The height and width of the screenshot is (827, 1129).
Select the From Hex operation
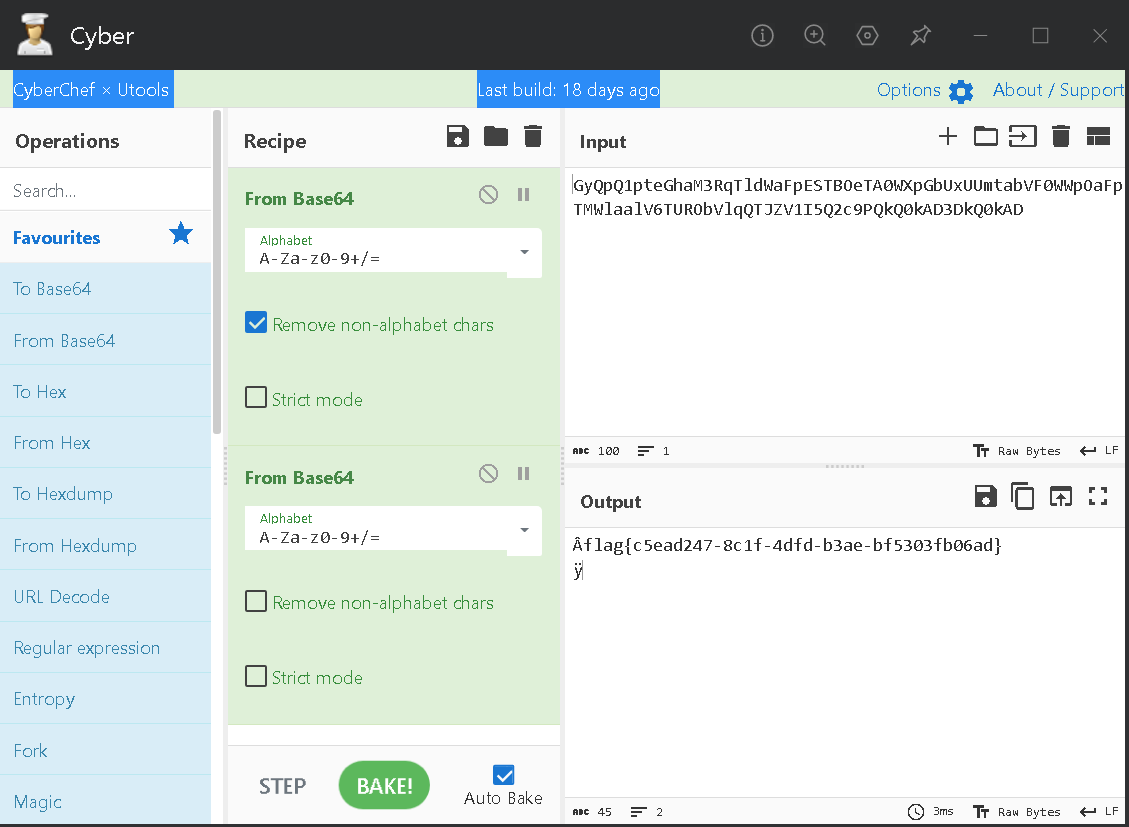pyautogui.click(x=106, y=443)
